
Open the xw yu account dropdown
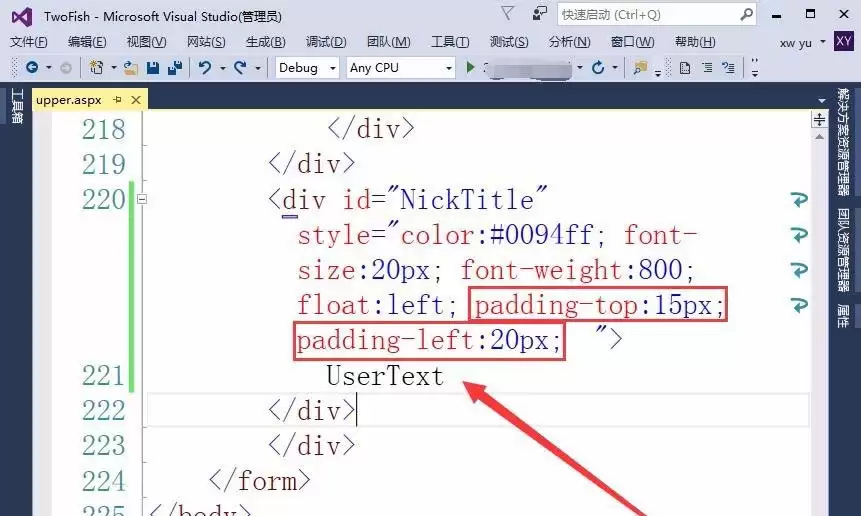pyautogui.click(x=823, y=42)
